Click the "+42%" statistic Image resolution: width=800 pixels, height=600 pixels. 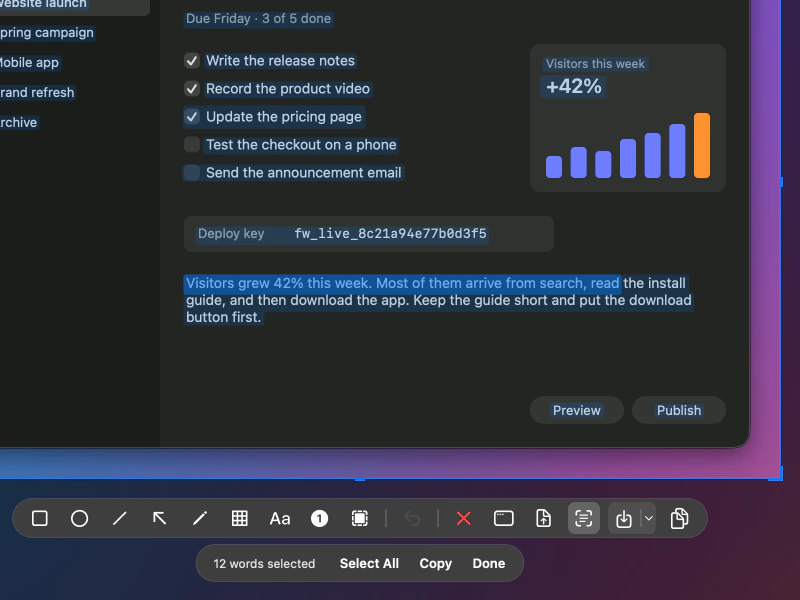click(573, 86)
